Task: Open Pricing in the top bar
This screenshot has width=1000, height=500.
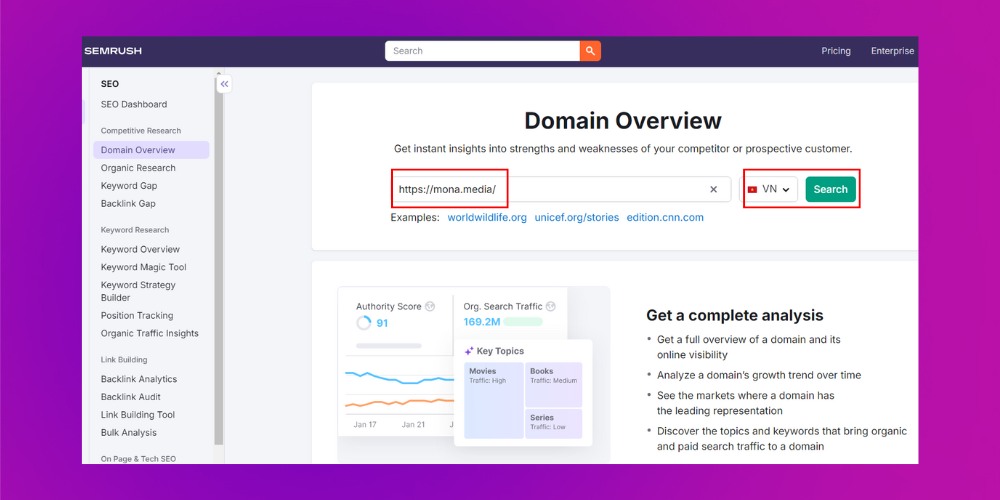Action: (835, 51)
